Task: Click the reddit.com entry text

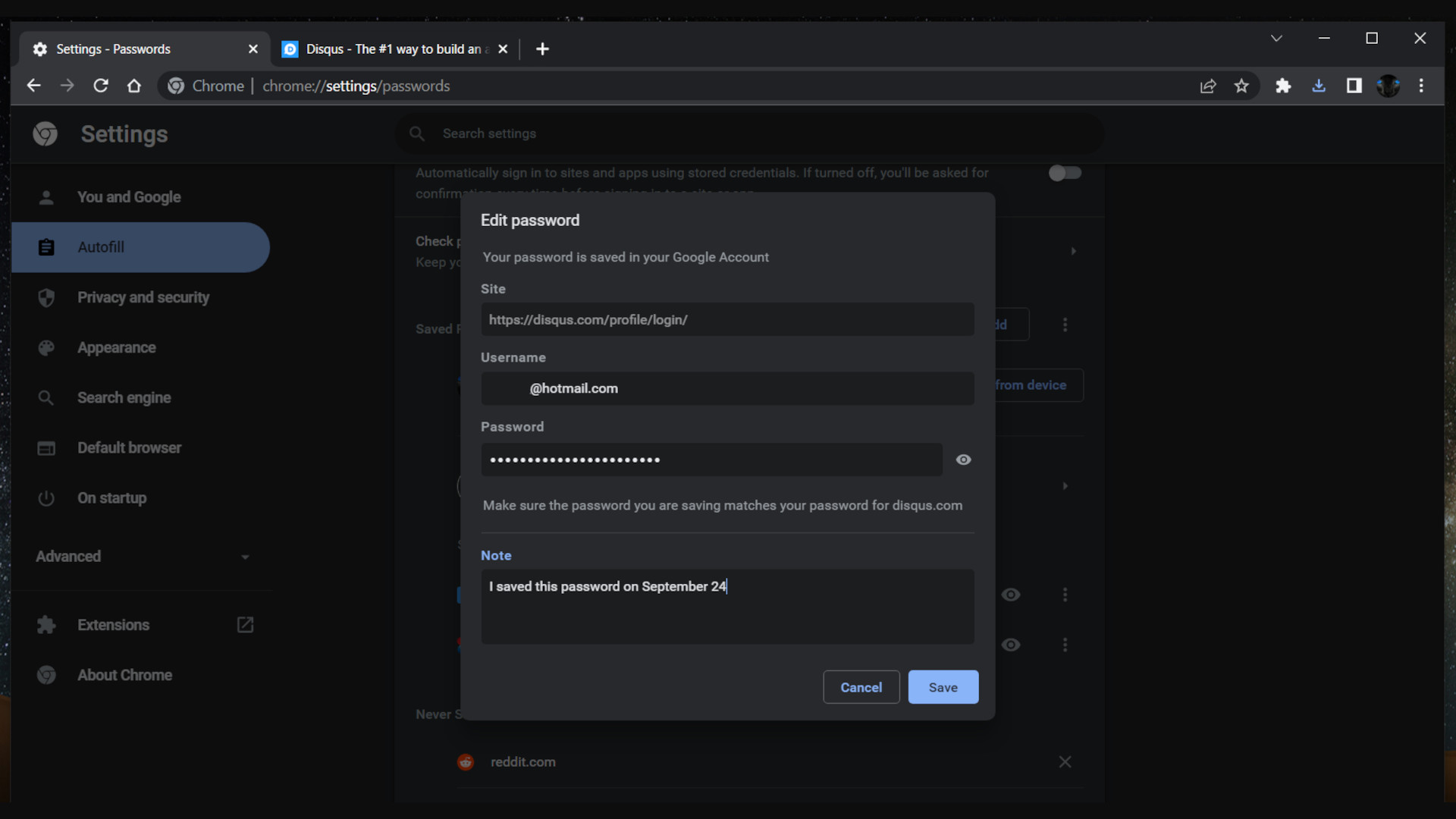Action: (x=522, y=762)
